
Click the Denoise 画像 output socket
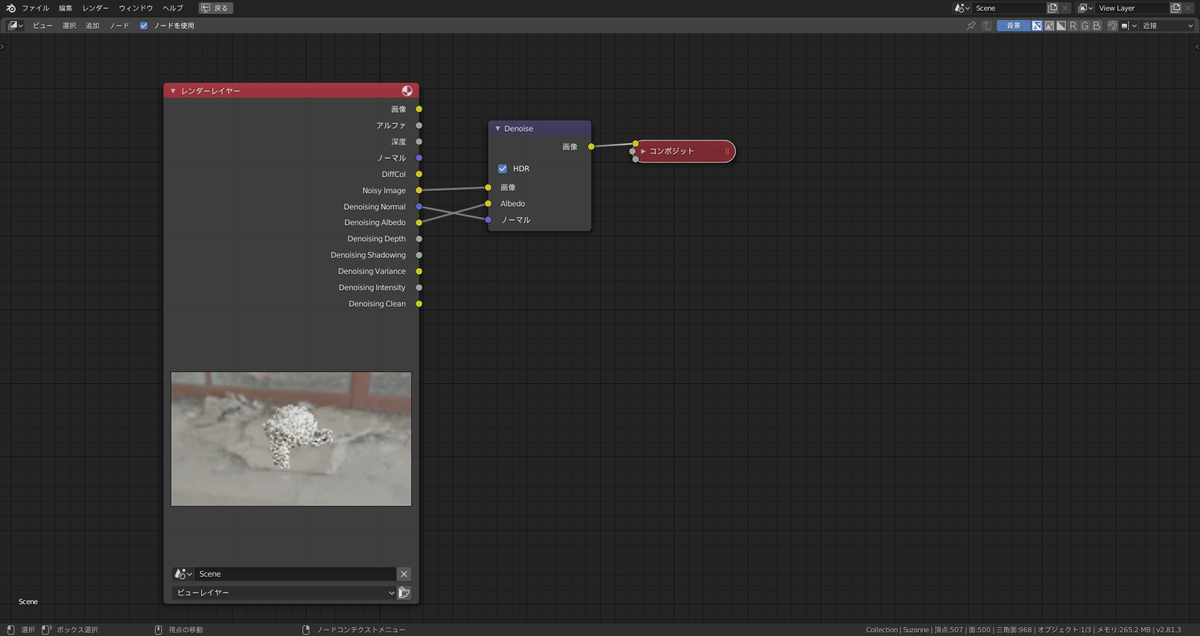591,146
